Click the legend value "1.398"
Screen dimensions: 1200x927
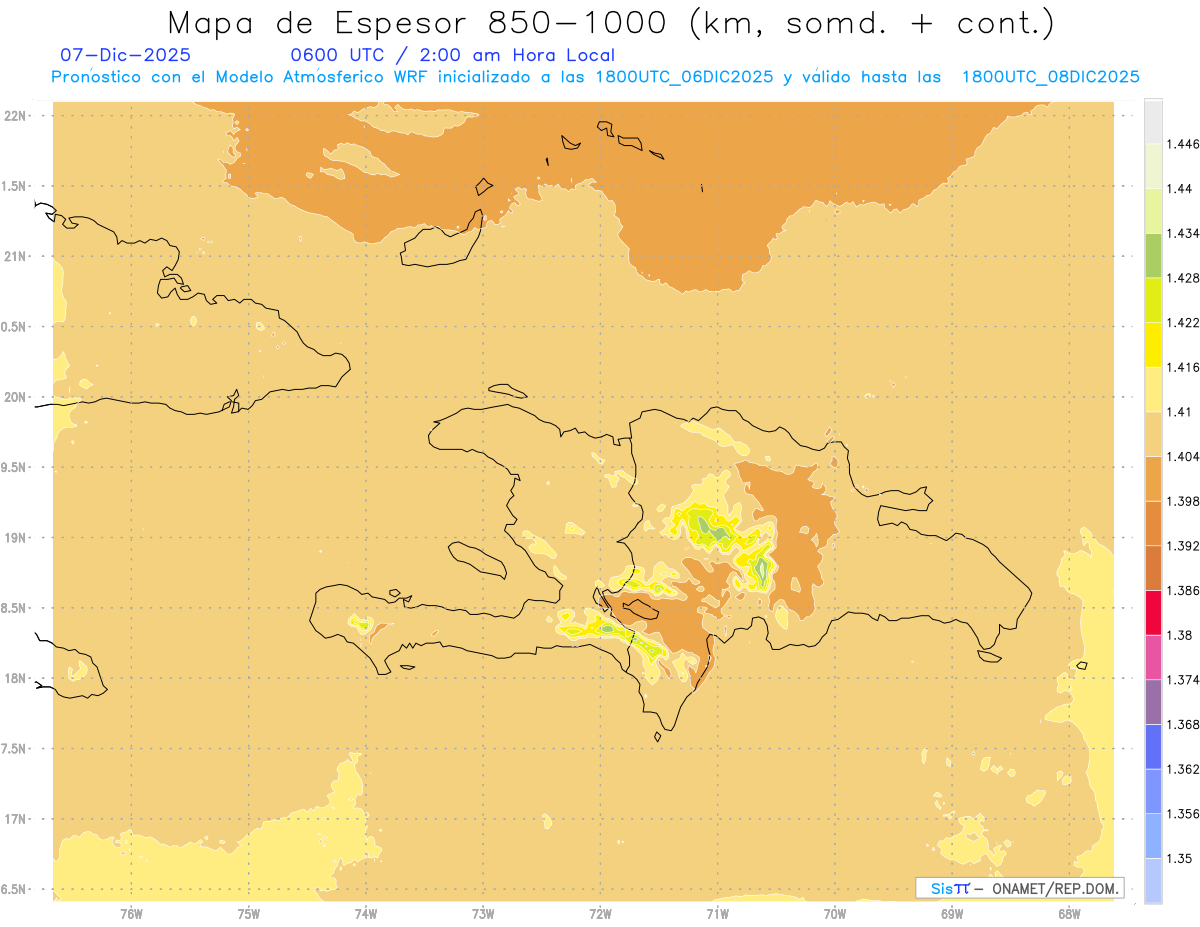1183,501
